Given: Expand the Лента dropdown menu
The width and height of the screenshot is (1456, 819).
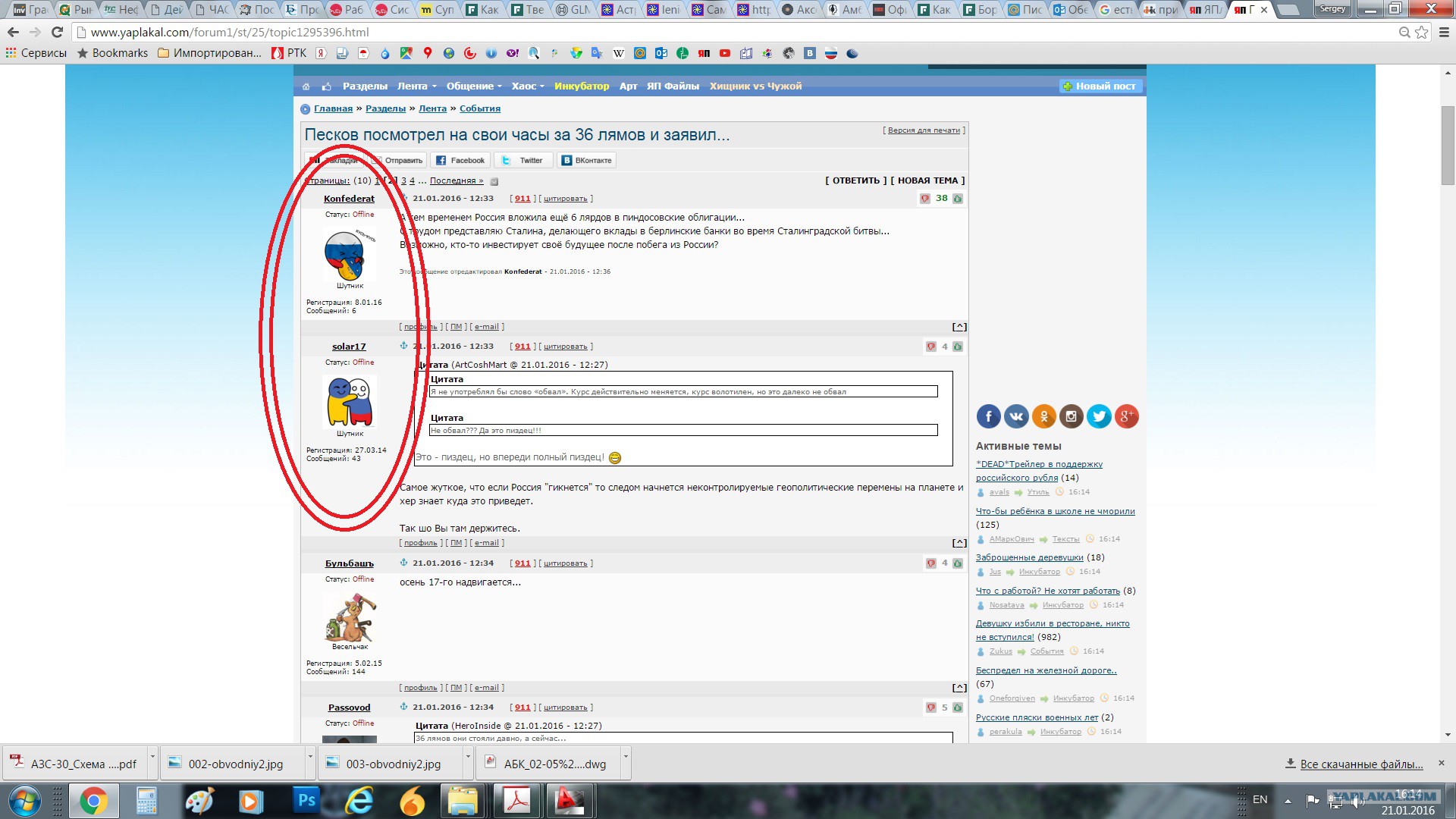Looking at the screenshot, I should pos(417,86).
